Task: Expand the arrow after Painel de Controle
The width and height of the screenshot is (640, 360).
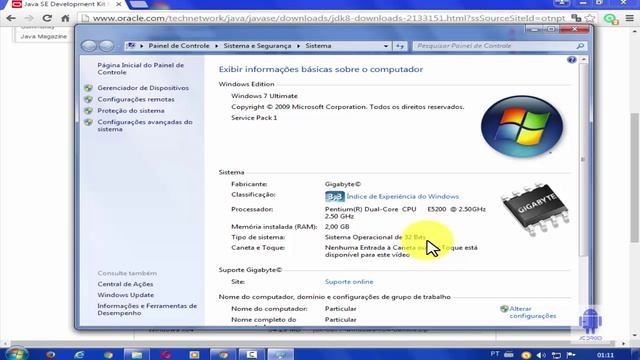Action: pos(216,46)
